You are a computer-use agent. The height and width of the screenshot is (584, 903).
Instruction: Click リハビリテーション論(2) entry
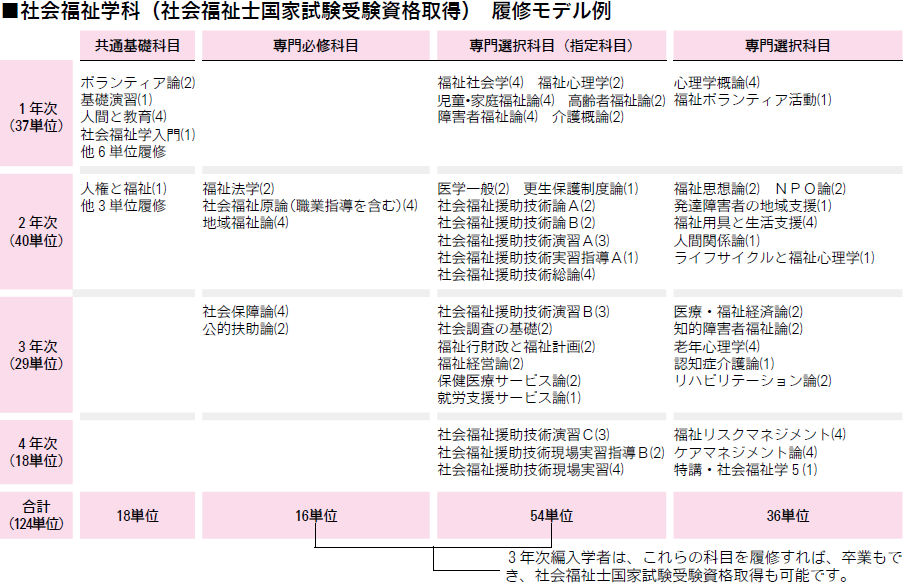(x=753, y=381)
